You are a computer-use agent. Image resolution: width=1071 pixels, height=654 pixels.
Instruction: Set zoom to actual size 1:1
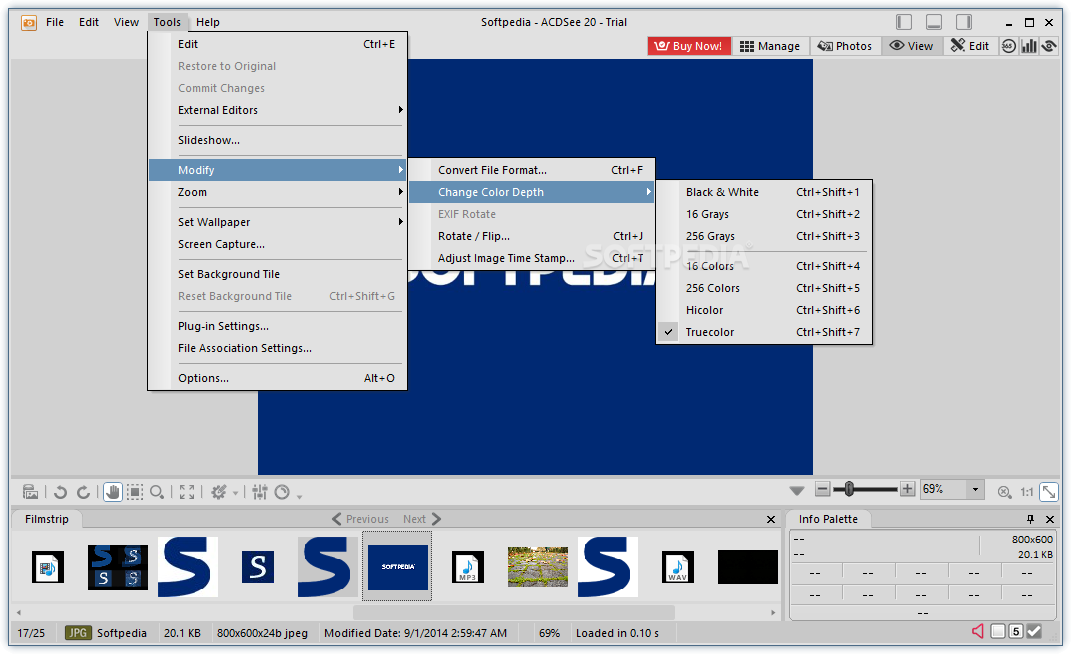click(x=1027, y=491)
